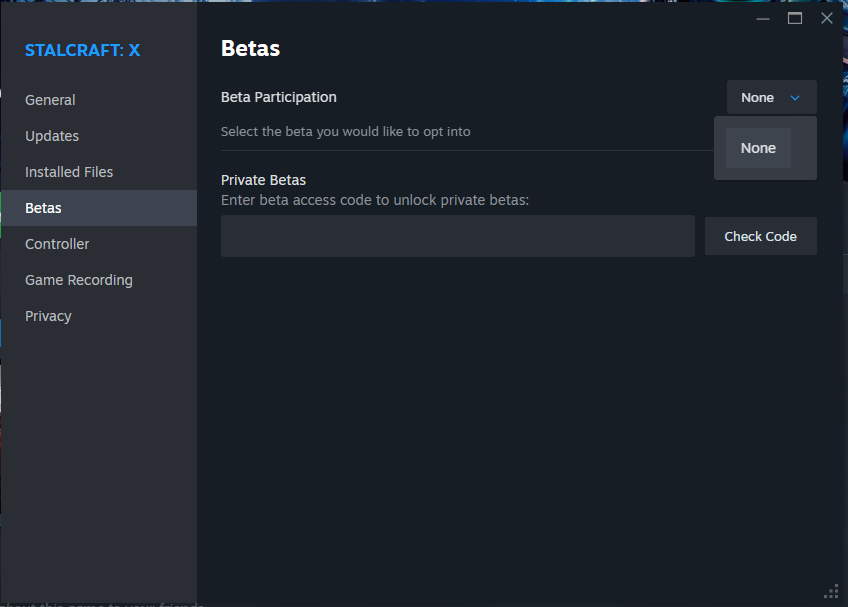Click the 'Enter beta access code' instruction text
848x607 pixels.
click(x=375, y=200)
